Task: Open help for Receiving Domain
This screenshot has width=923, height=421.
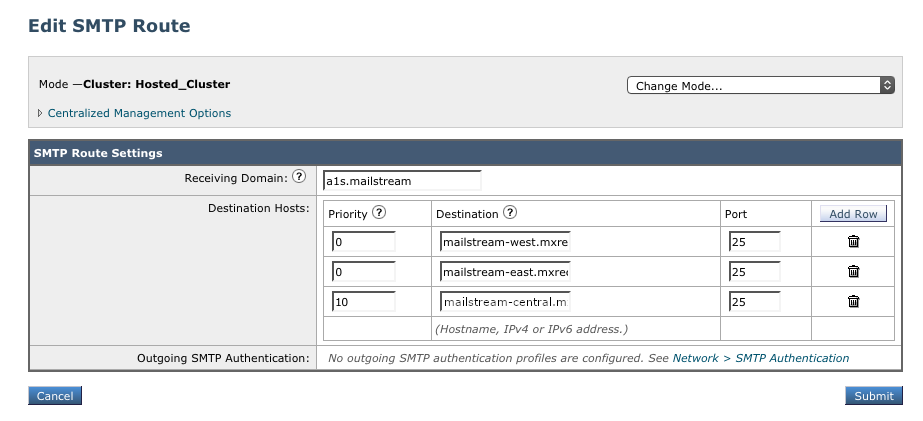Action: (x=298, y=178)
